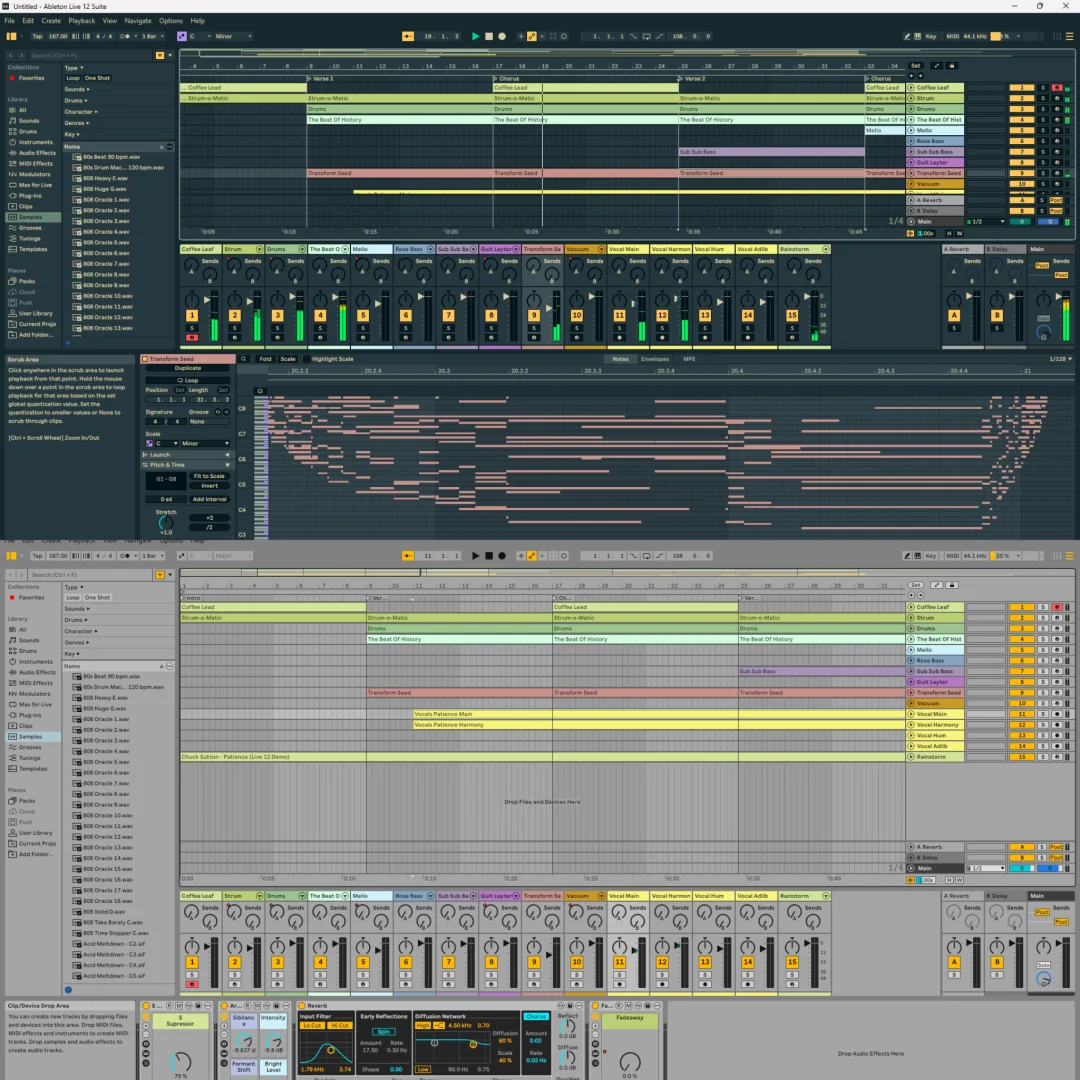Switch to the Envelopes tab
This screenshot has height=1080, width=1080.
click(655, 359)
